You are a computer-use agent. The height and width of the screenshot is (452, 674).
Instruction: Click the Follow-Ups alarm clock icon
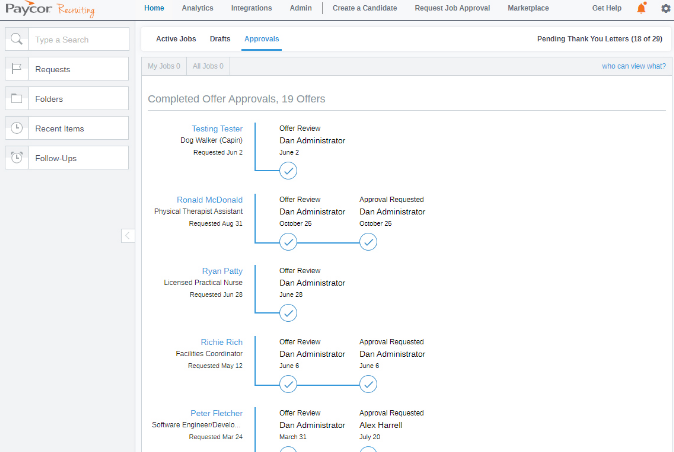pyautogui.click(x=17, y=158)
